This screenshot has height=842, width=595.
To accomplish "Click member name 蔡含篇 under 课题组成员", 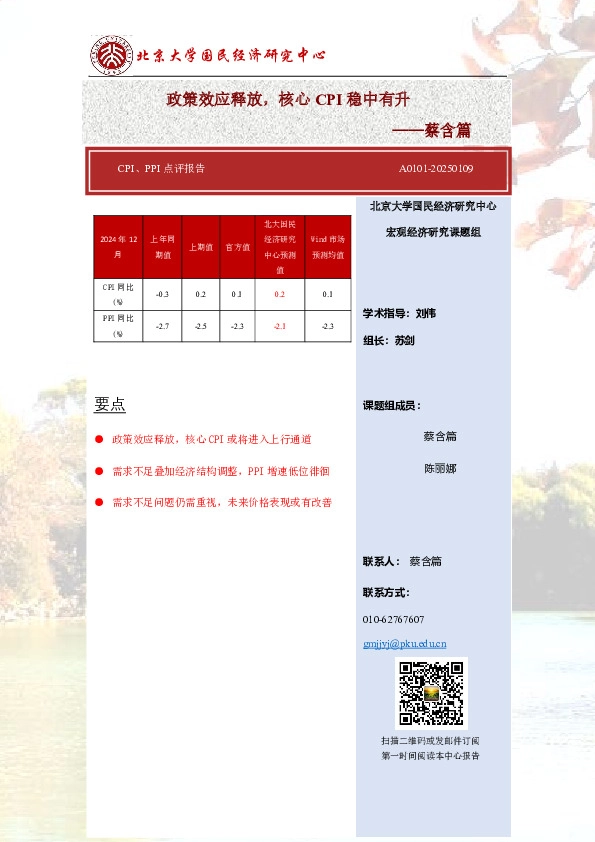I will [x=440, y=437].
